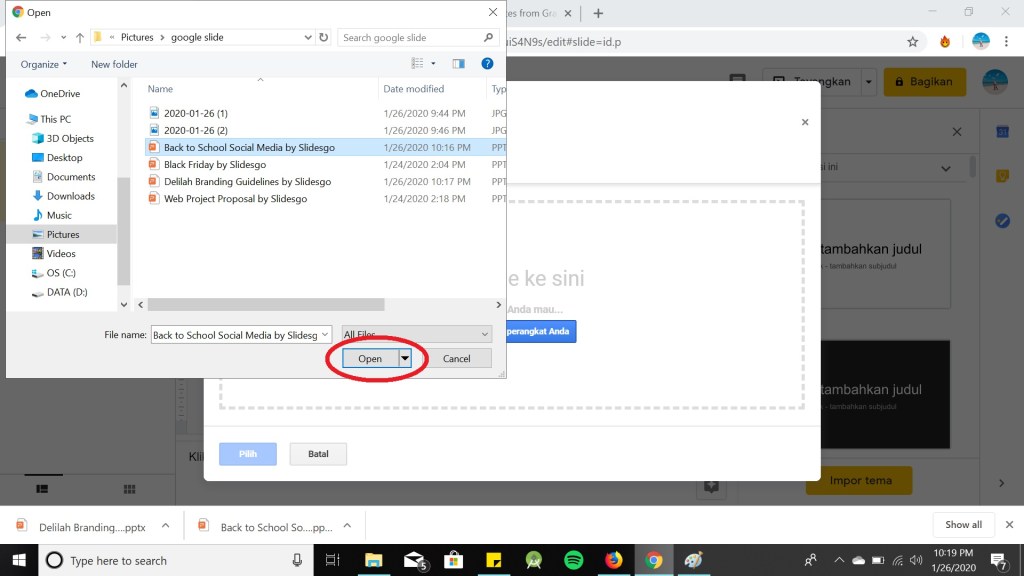1024x576 pixels.
Task: Click the Up one level arrow icon
Action: coord(80,38)
